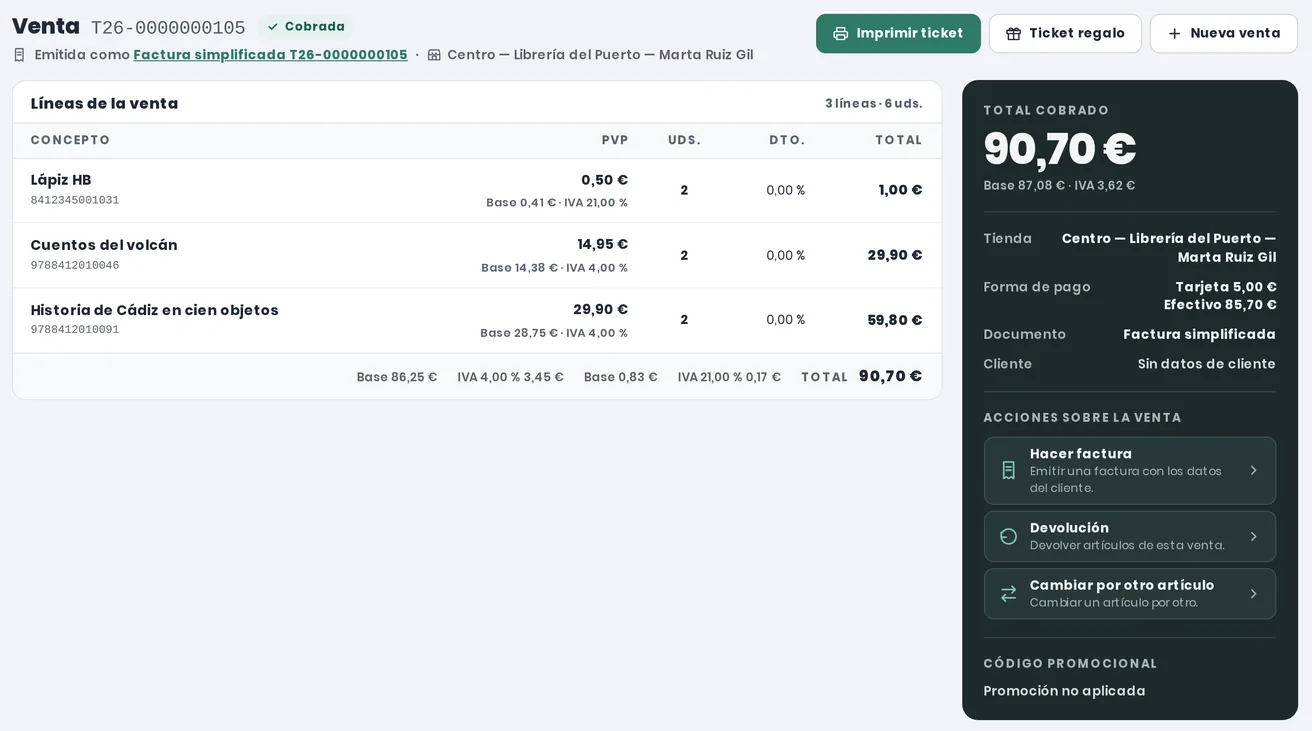Choose Devolución action
Screen dimensions: 1312x731
1130,537
